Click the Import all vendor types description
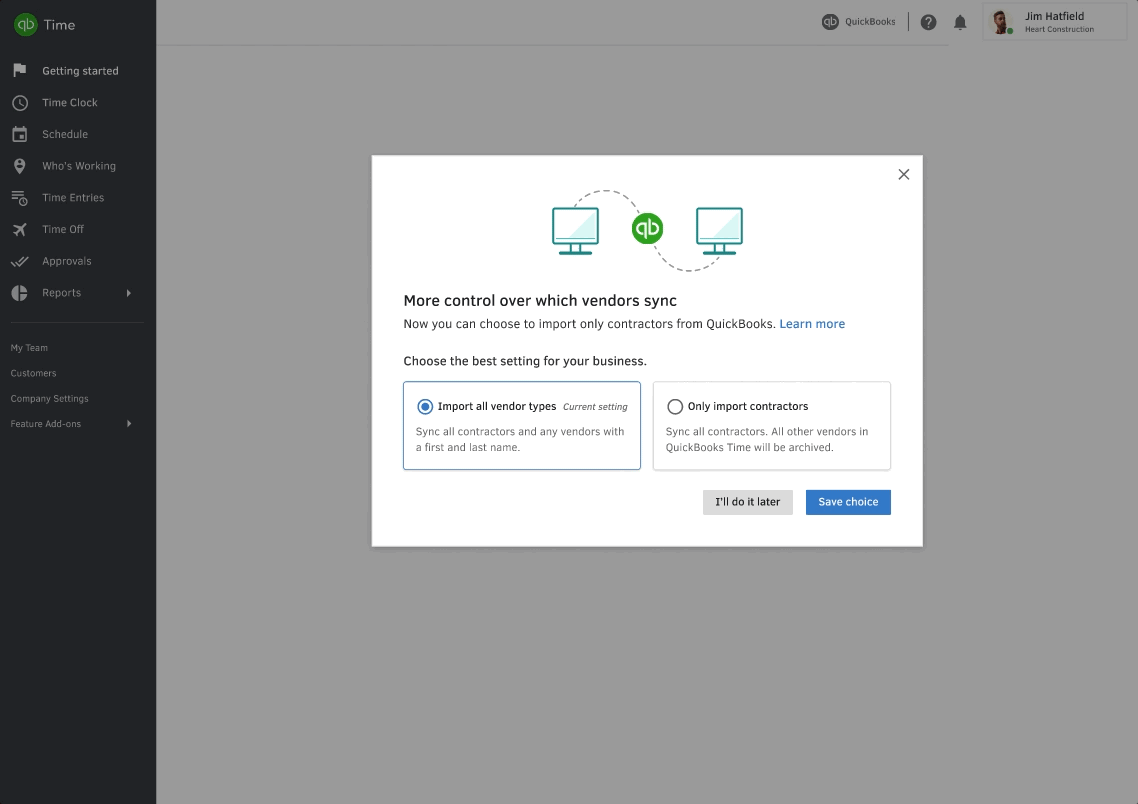The image size is (1138, 804). [x=520, y=439]
